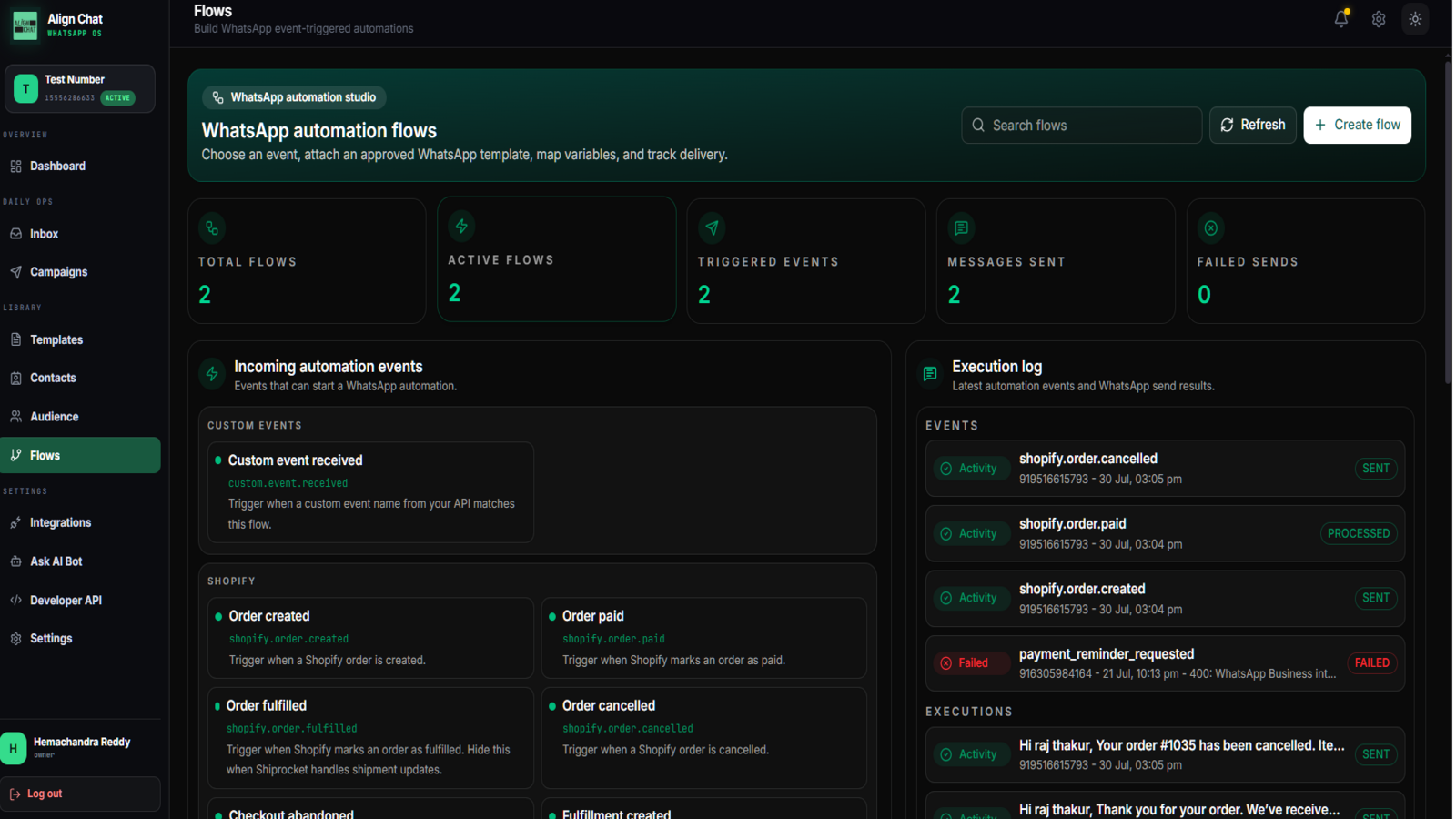Click the red FAILED status badge
The height and width of the screenshot is (819, 1456).
[x=1371, y=663]
